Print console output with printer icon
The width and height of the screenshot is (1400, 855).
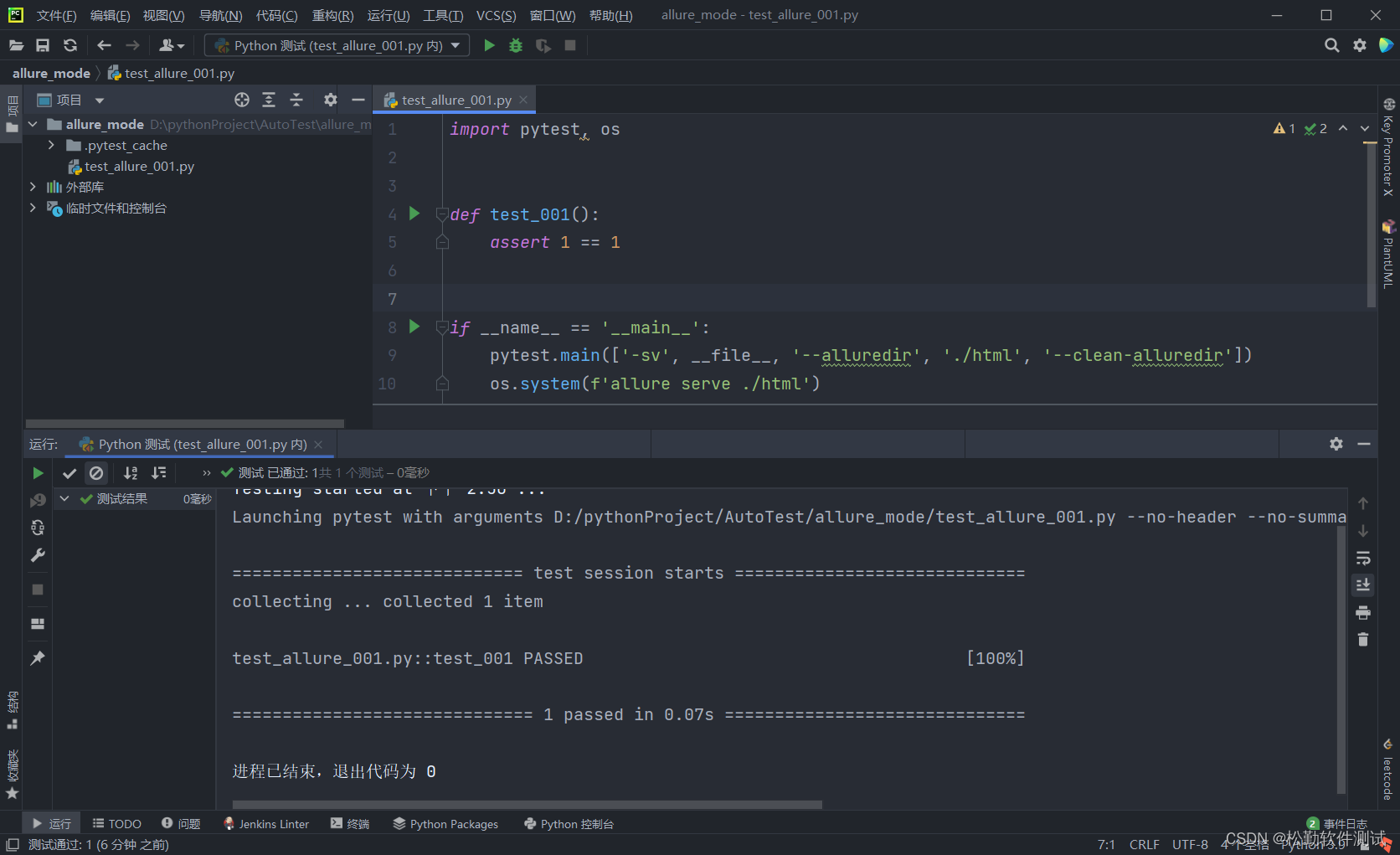point(1363,612)
